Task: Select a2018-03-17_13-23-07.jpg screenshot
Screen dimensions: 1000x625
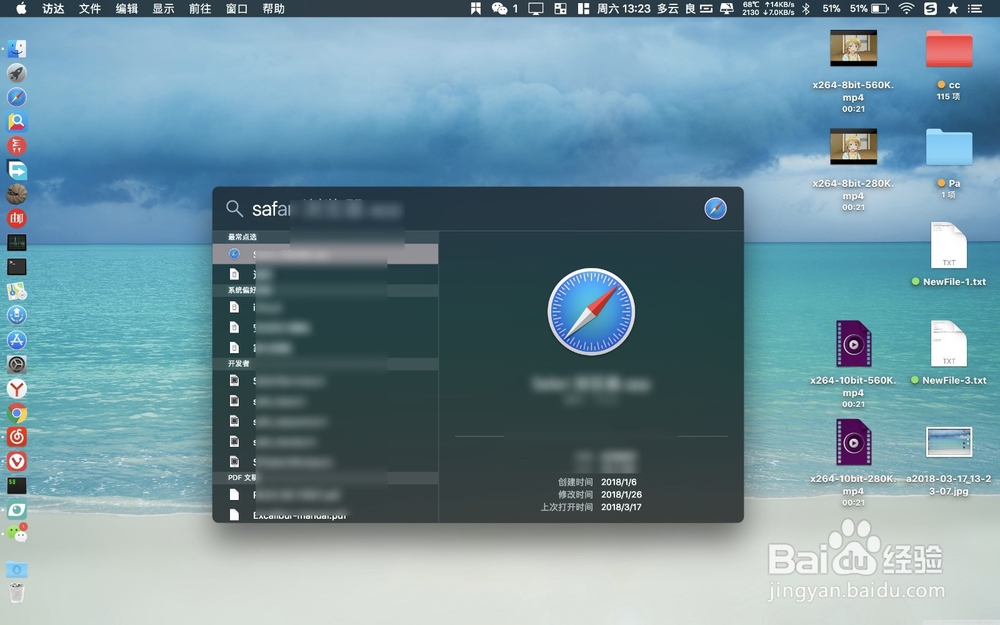Action: tap(949, 462)
